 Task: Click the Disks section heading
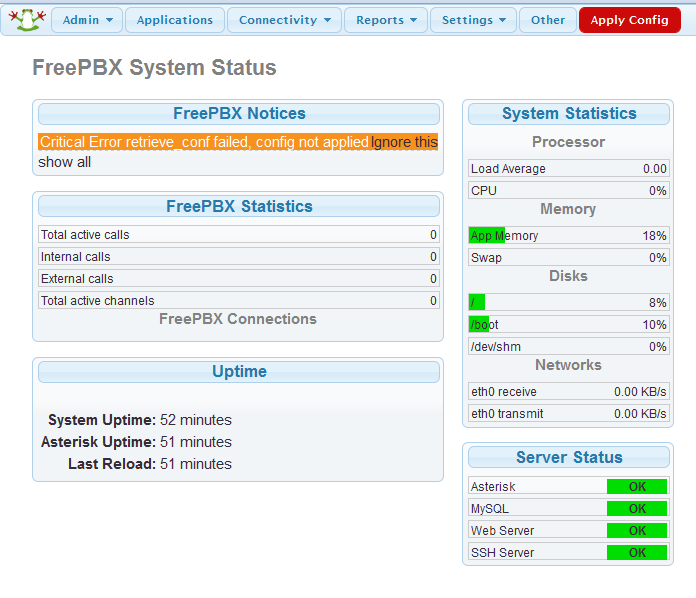coord(568,276)
